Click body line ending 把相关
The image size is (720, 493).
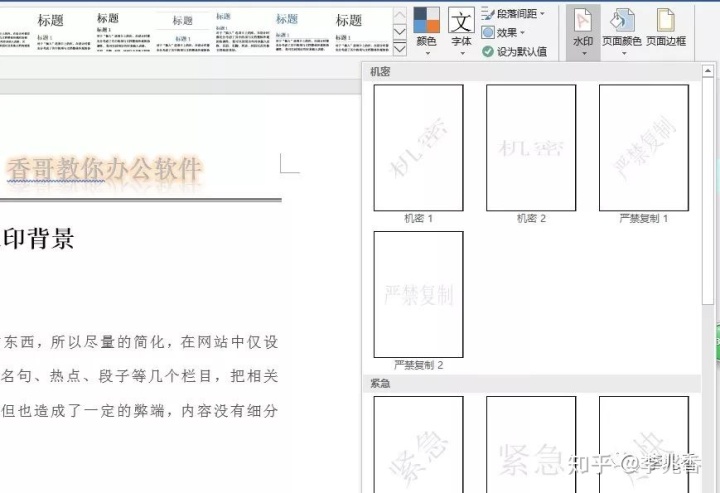click(x=139, y=376)
